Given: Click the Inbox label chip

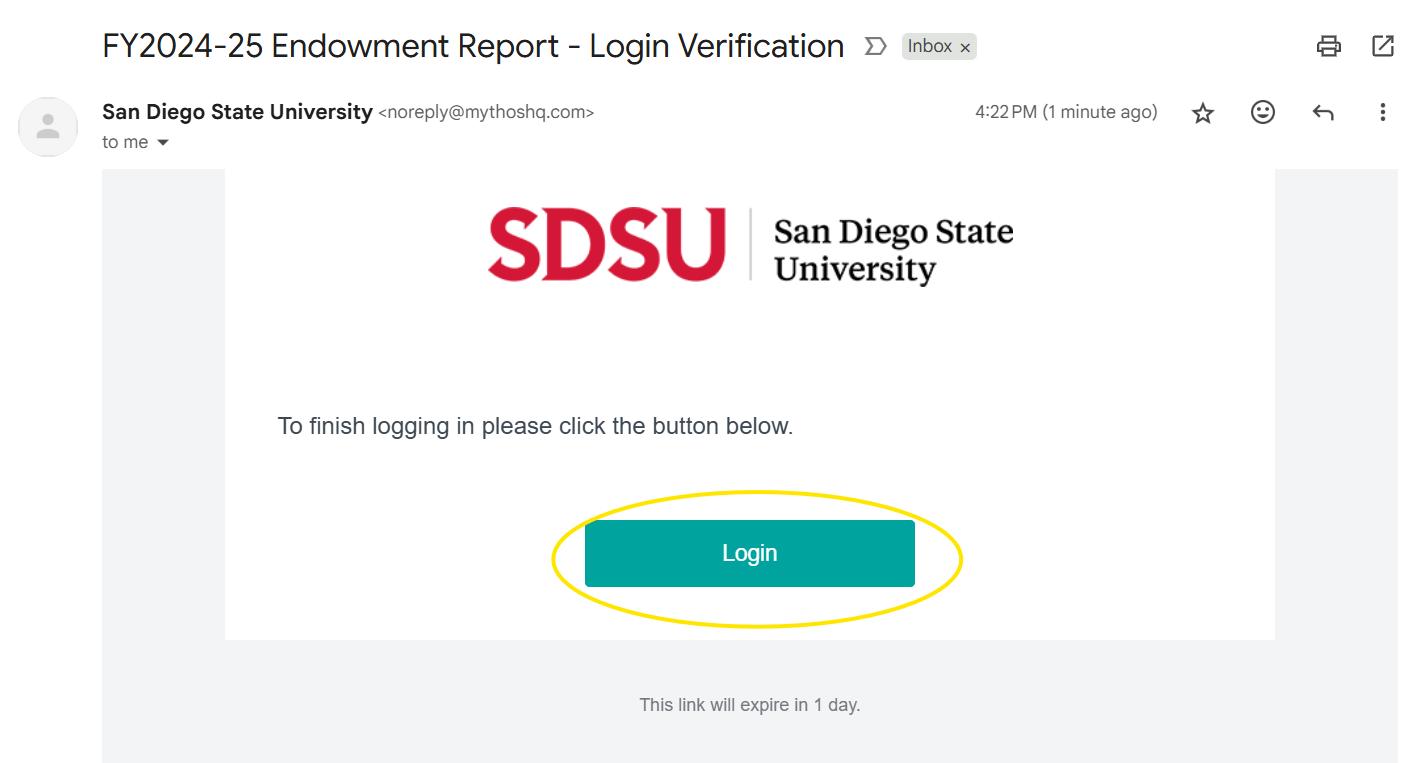Looking at the screenshot, I should pyautogui.click(x=929, y=46).
